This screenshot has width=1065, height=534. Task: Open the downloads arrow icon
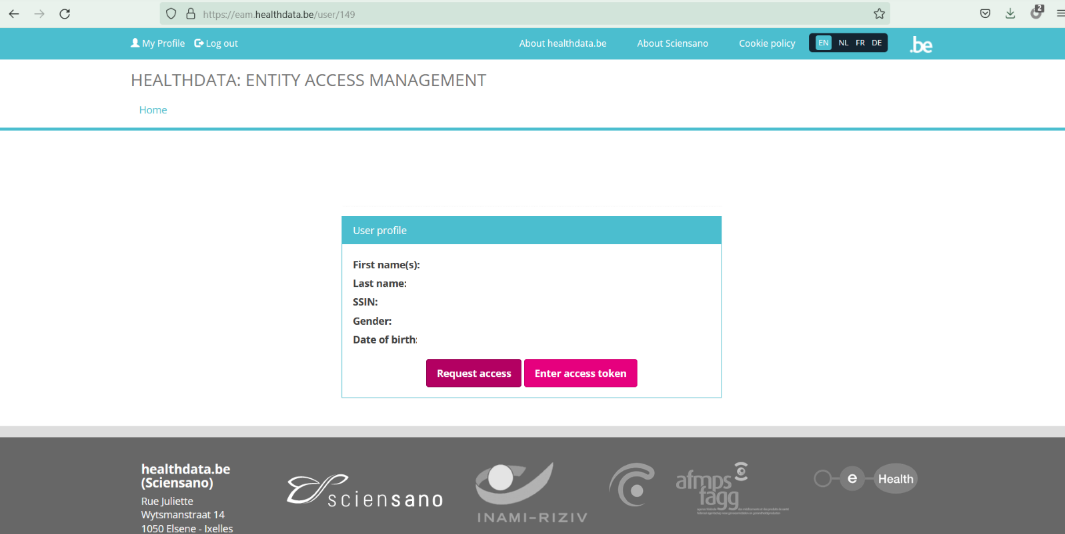[x=1010, y=14]
